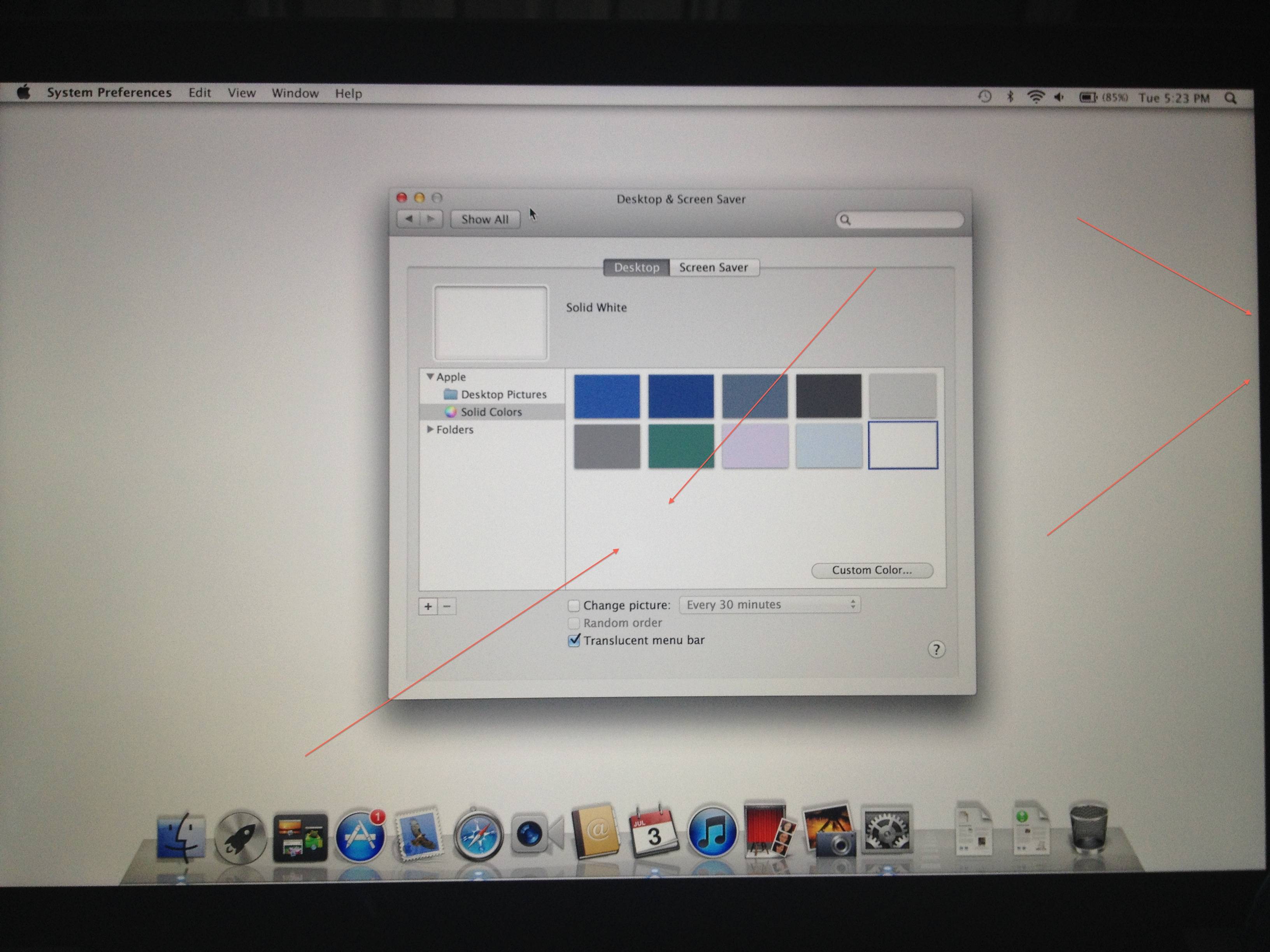Open Launchpad rocket icon in dock
The width and height of the screenshot is (1270, 952).
point(240,837)
